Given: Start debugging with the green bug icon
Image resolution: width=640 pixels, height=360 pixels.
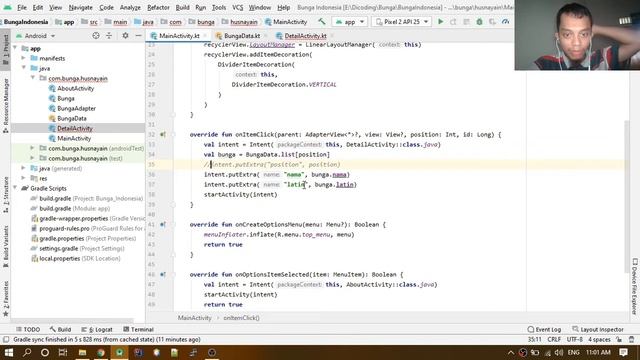Looking at the screenshot, I should pos(479,22).
